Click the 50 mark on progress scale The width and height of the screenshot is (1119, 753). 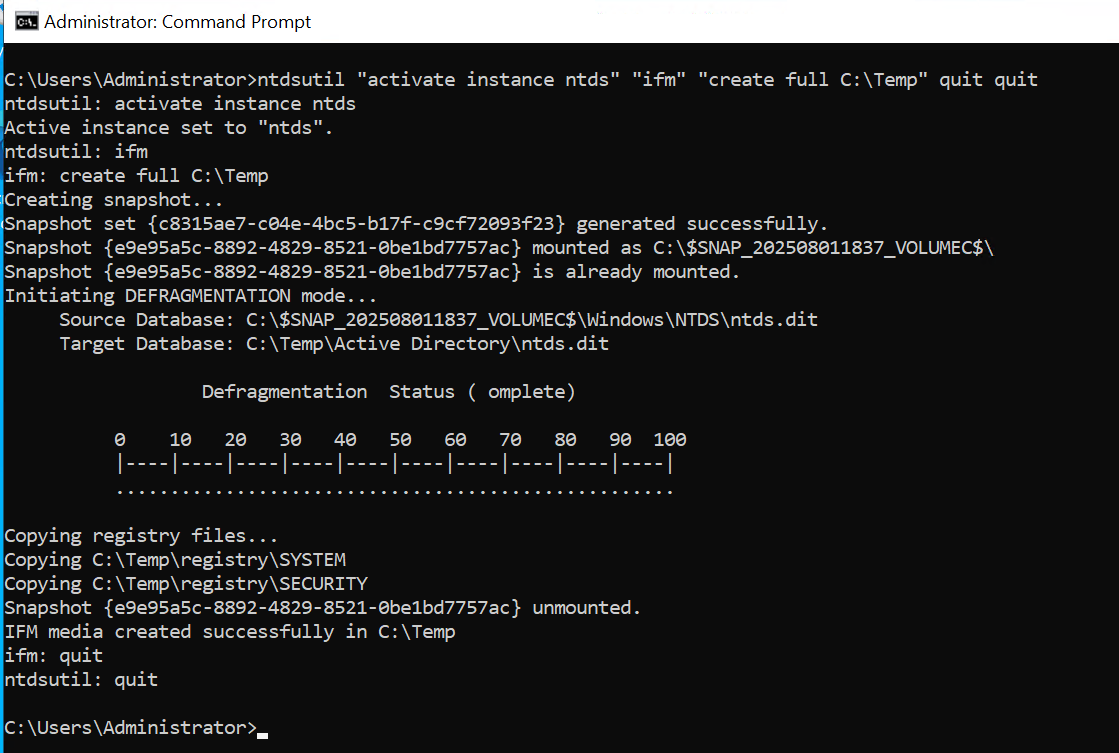[x=400, y=440]
